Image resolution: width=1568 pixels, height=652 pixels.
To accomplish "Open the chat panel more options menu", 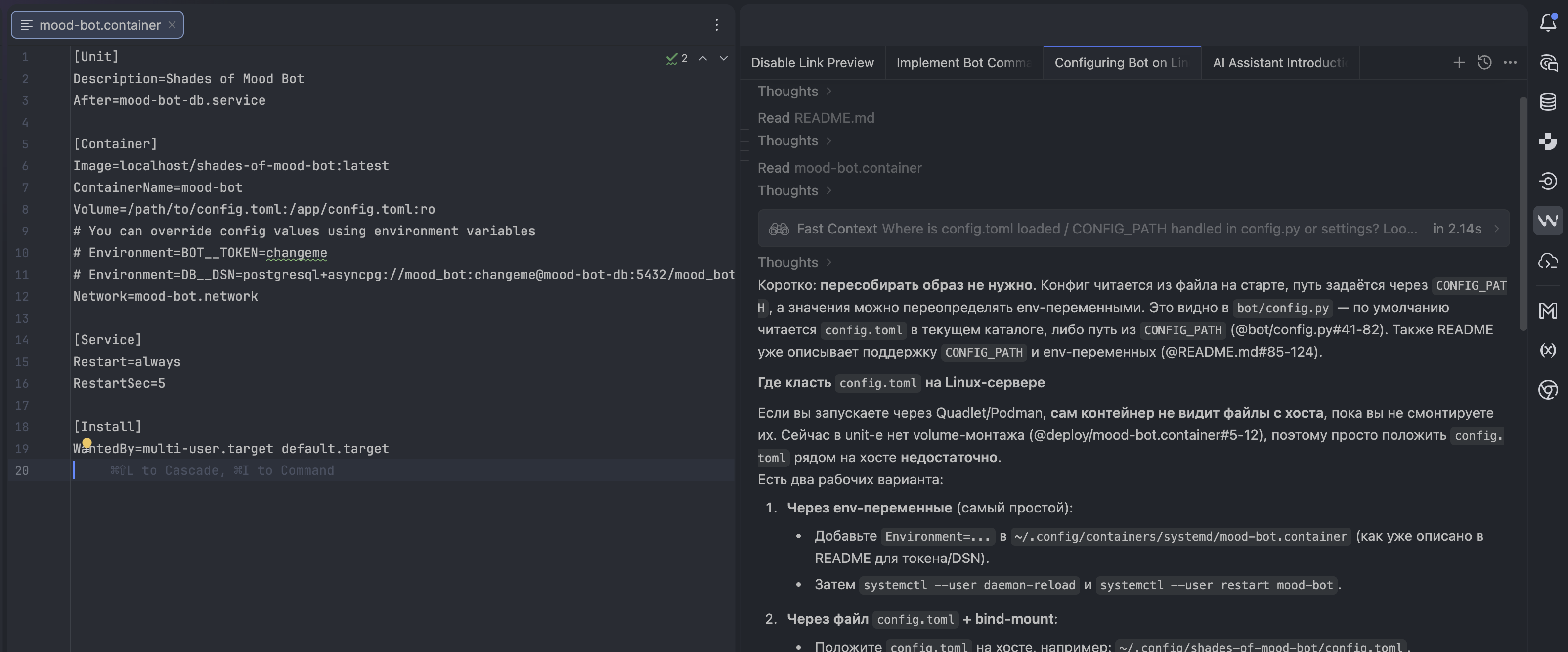I will click(x=1510, y=62).
